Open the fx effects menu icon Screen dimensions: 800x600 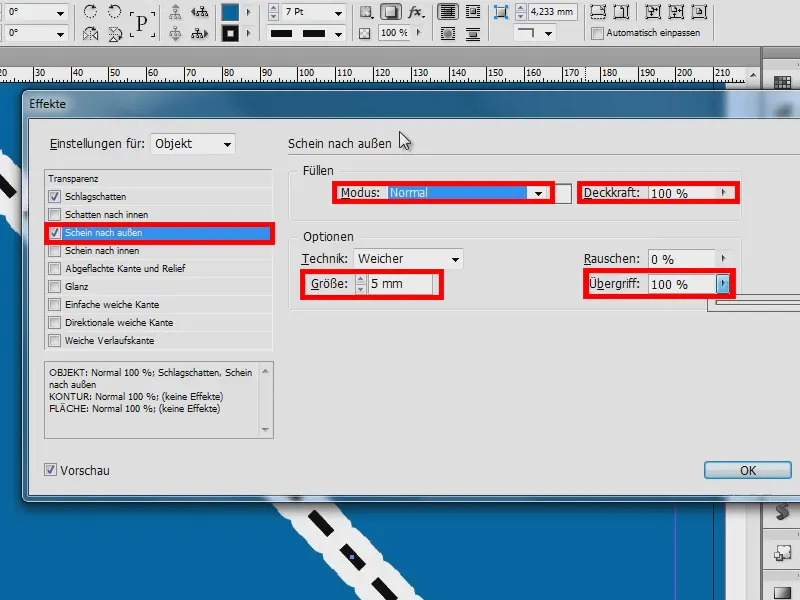pyautogui.click(x=416, y=12)
